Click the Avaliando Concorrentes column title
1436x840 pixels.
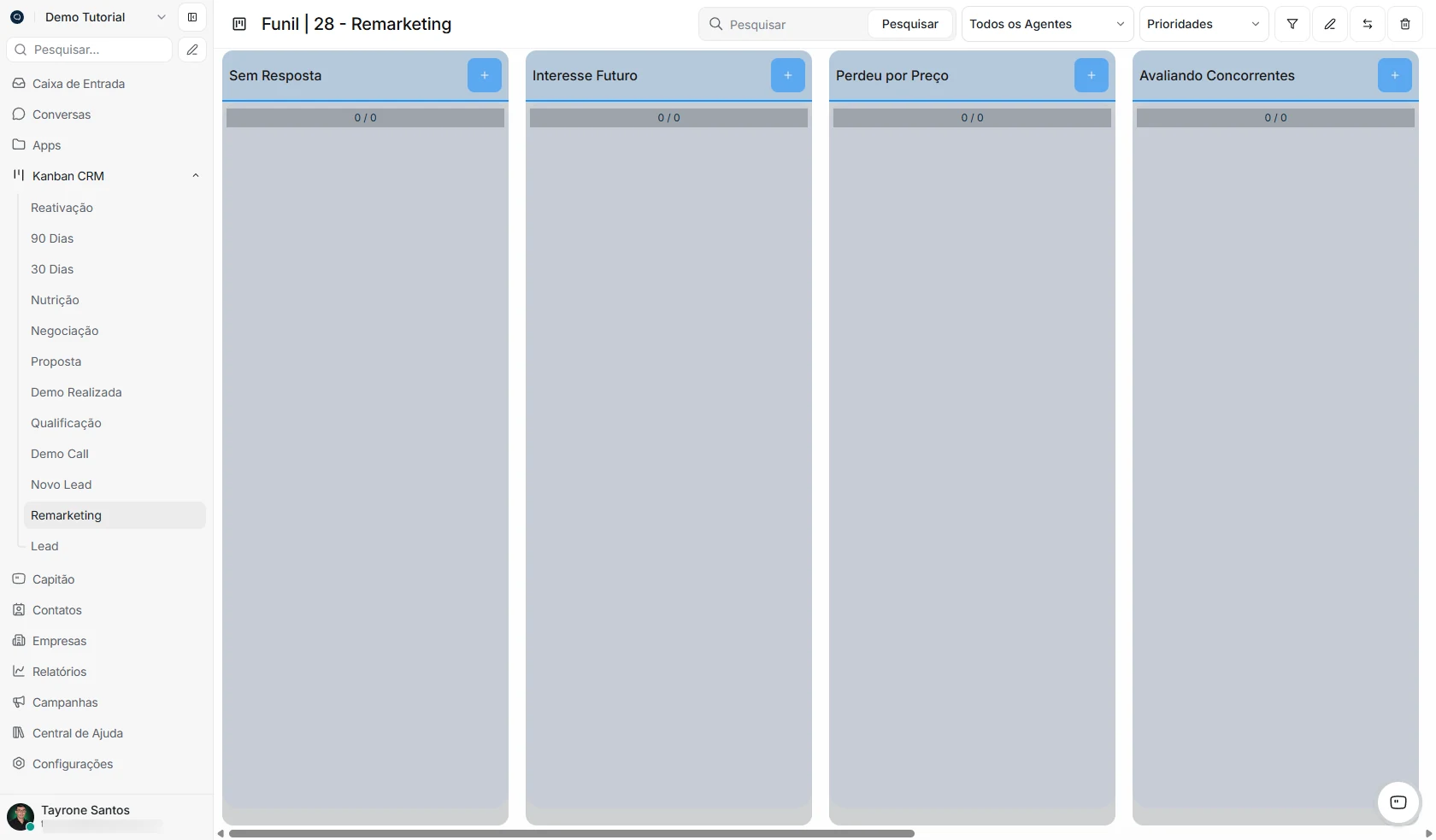(x=1217, y=75)
